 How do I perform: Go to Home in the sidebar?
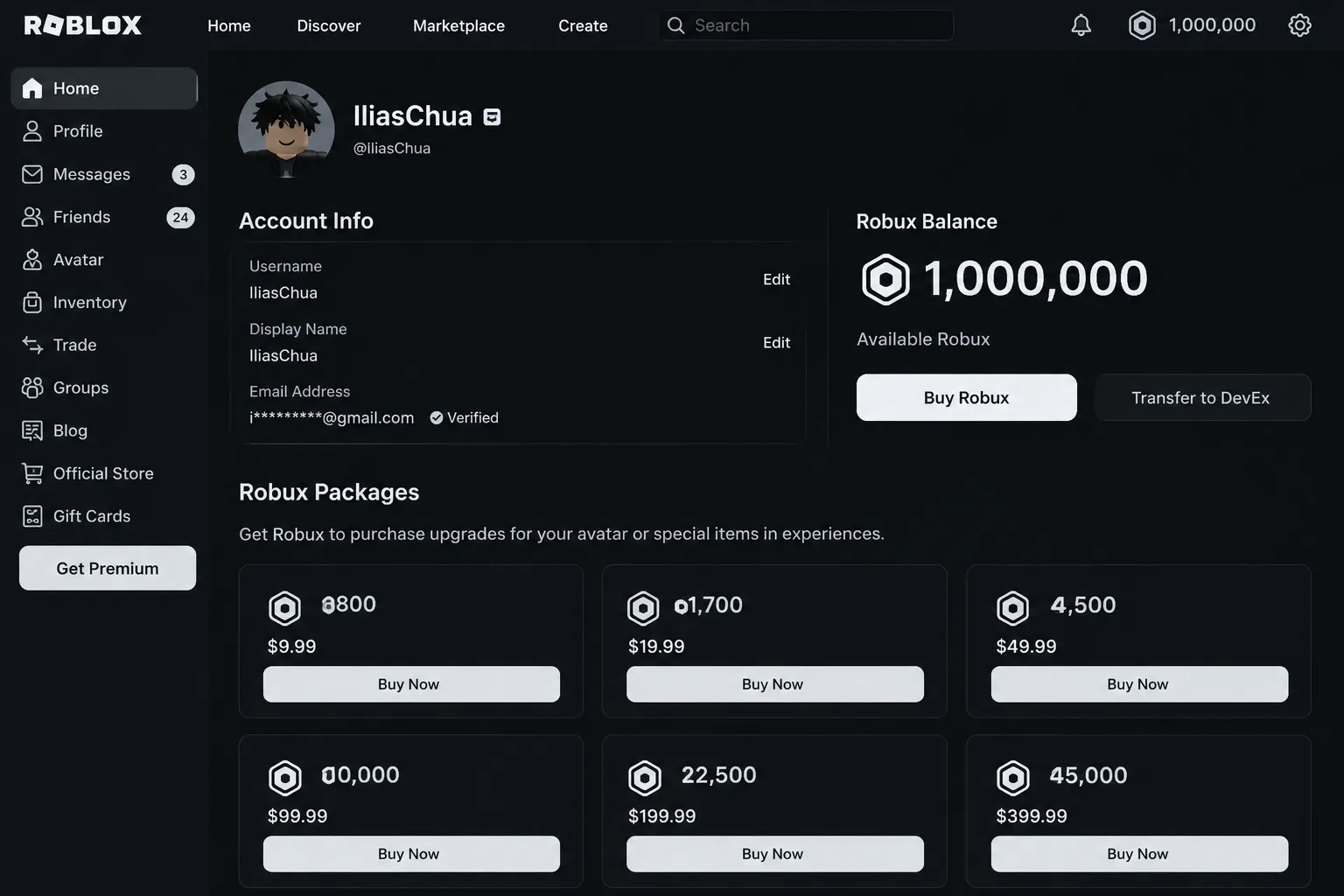[x=104, y=88]
